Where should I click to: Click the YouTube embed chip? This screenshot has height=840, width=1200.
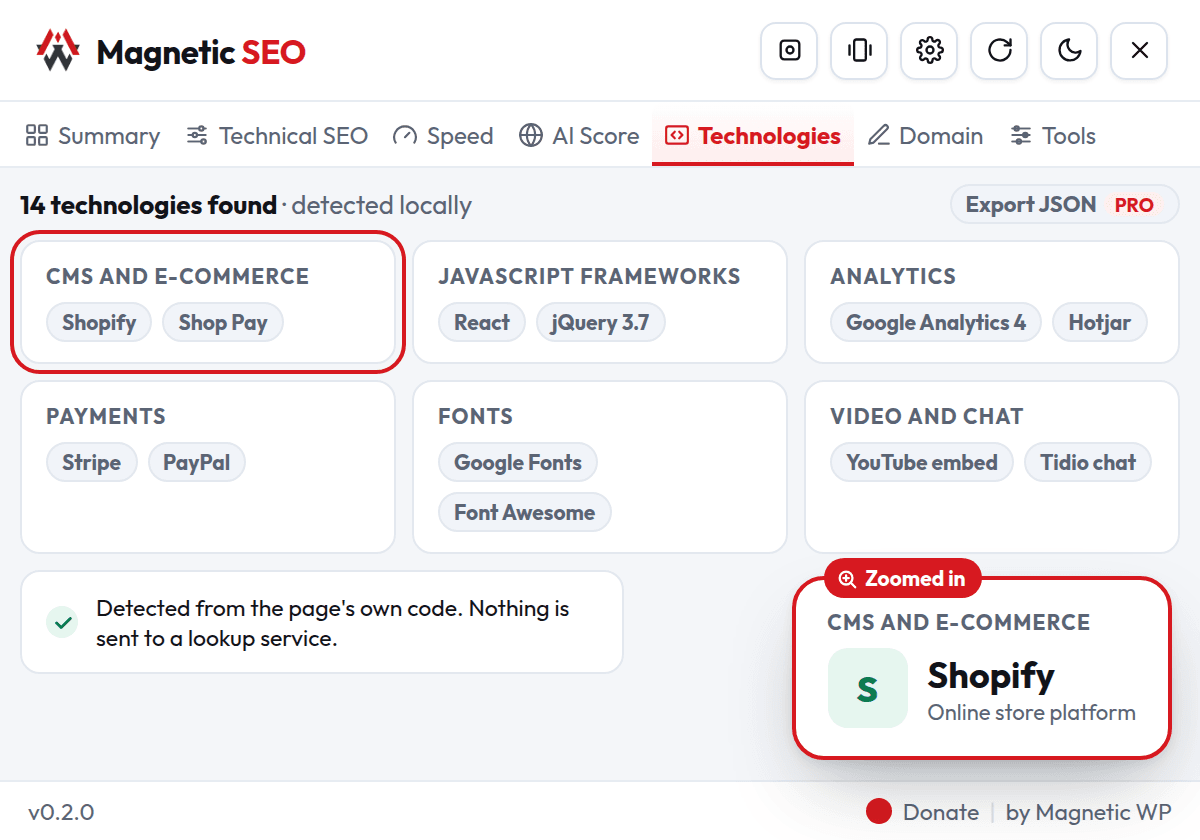pos(922,463)
